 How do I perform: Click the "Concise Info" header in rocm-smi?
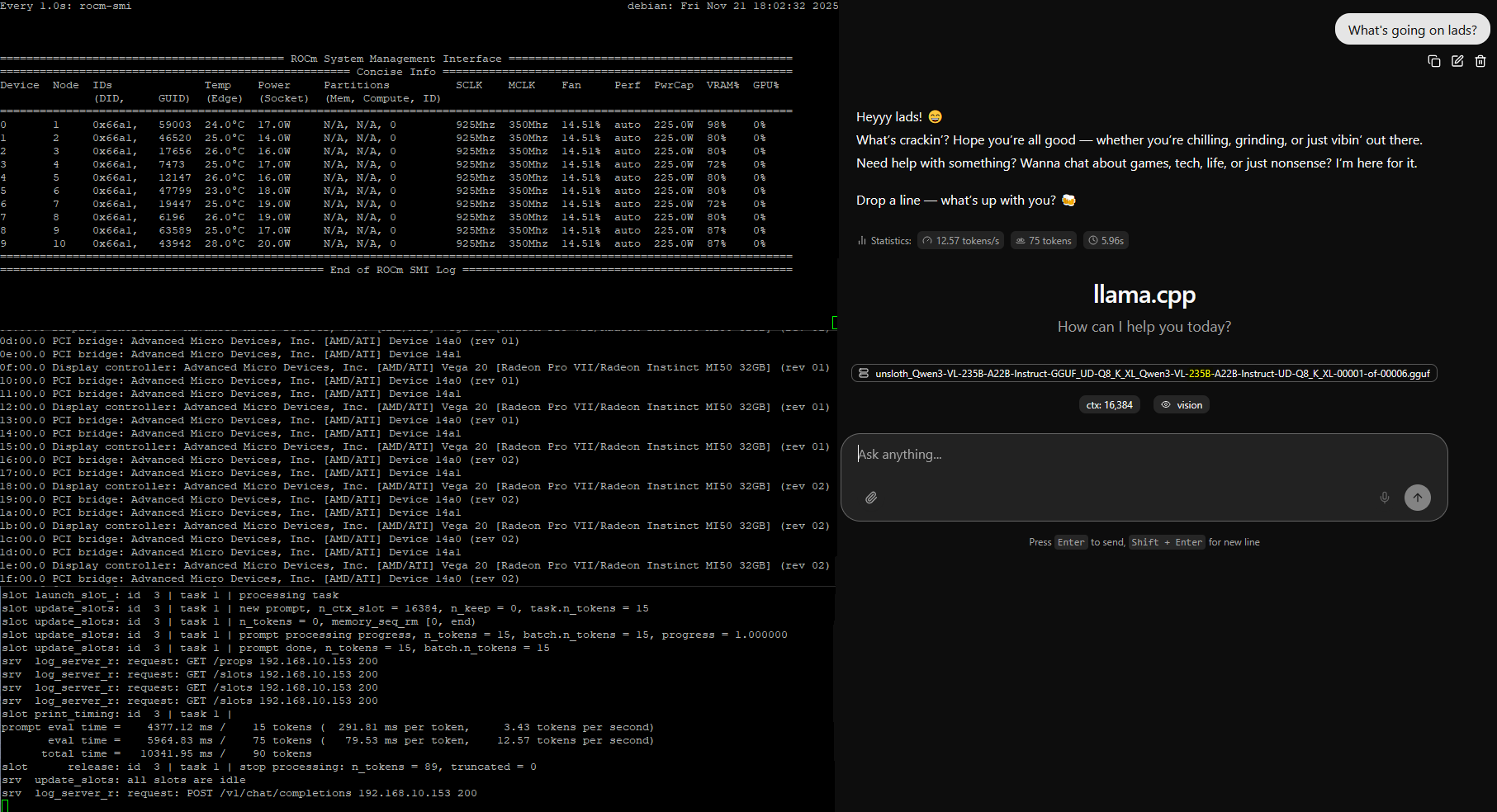[396, 72]
